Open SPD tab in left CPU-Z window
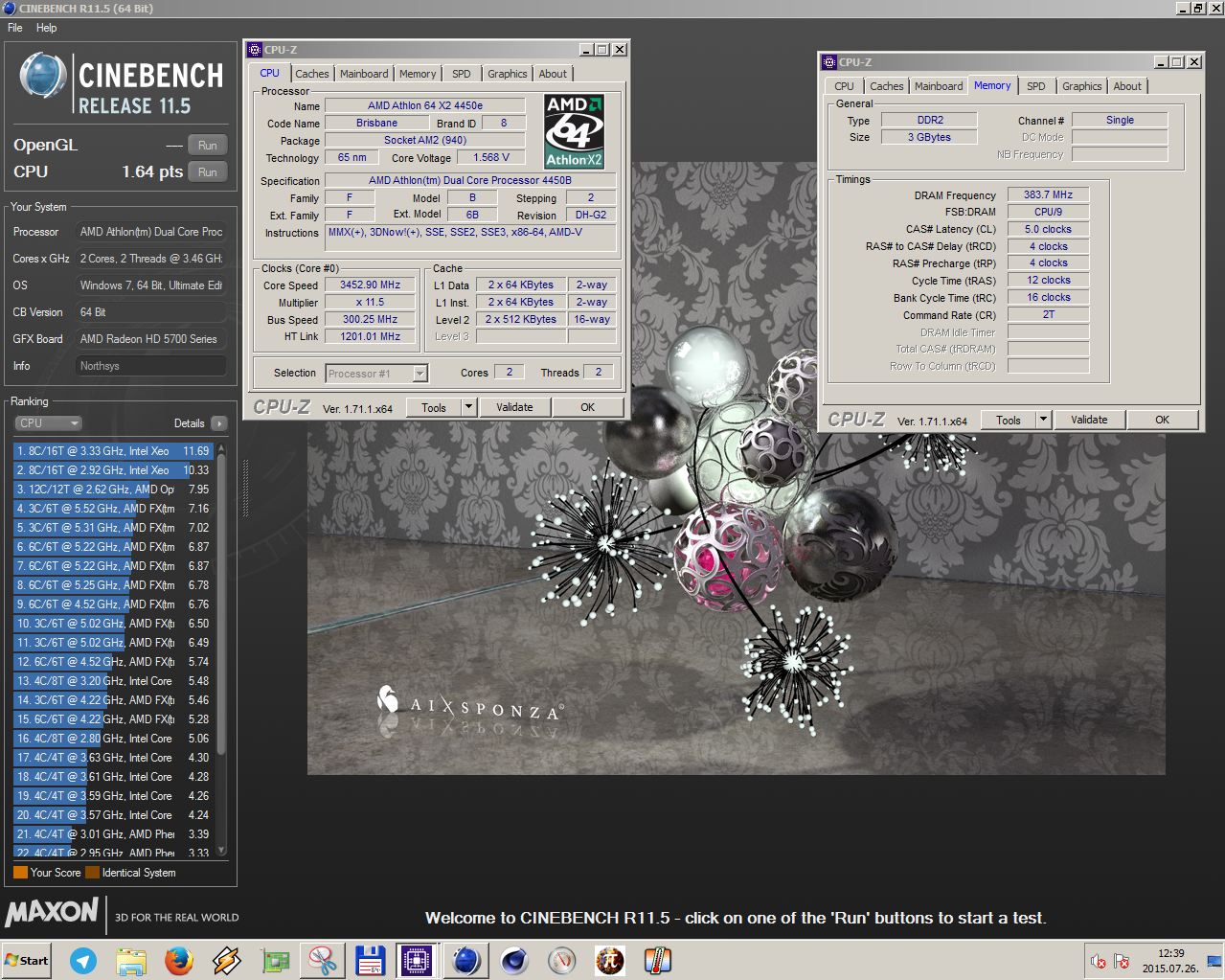Viewport: 1225px width, 980px height. [462, 74]
